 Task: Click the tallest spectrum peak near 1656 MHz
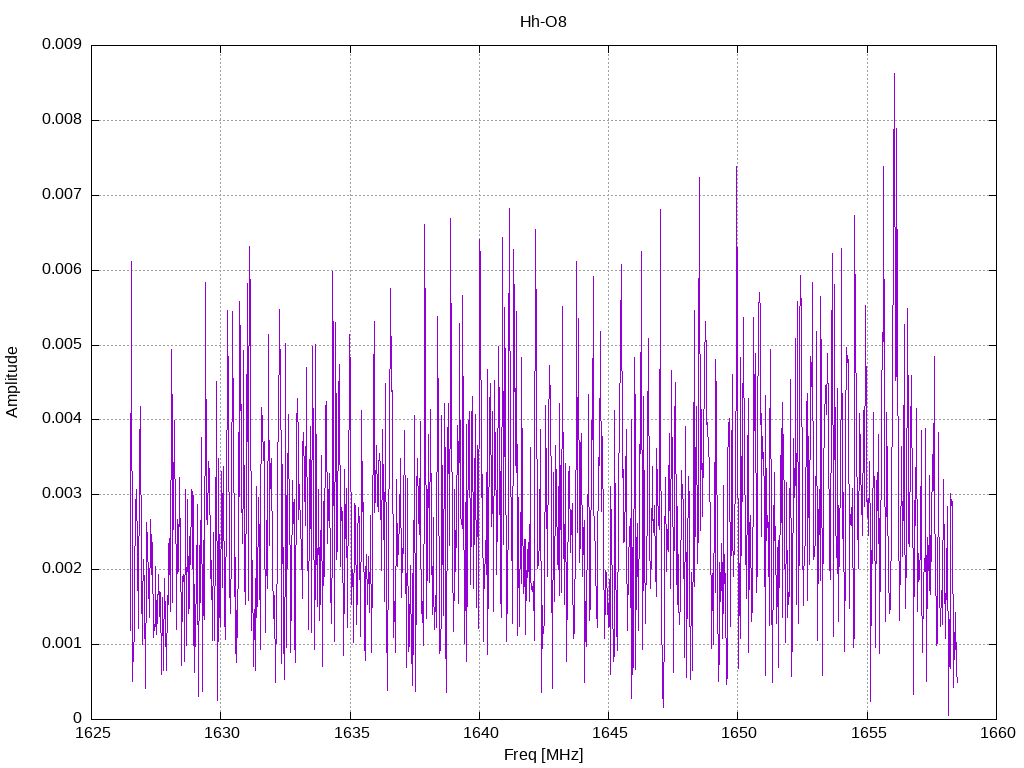point(894,74)
